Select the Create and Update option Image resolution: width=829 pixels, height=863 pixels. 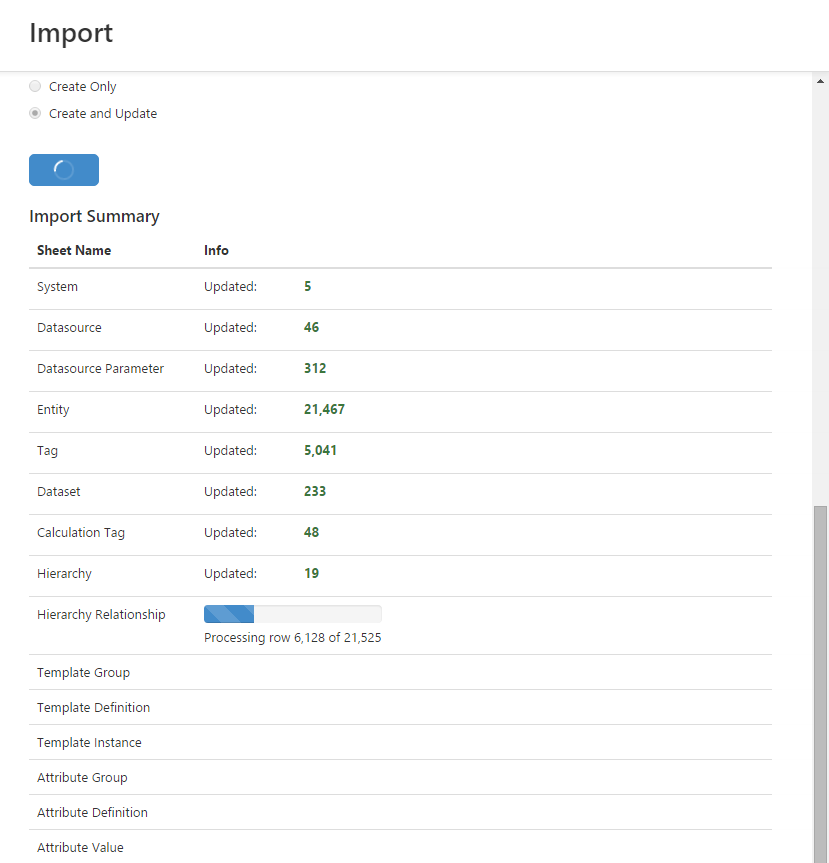click(x=35, y=114)
